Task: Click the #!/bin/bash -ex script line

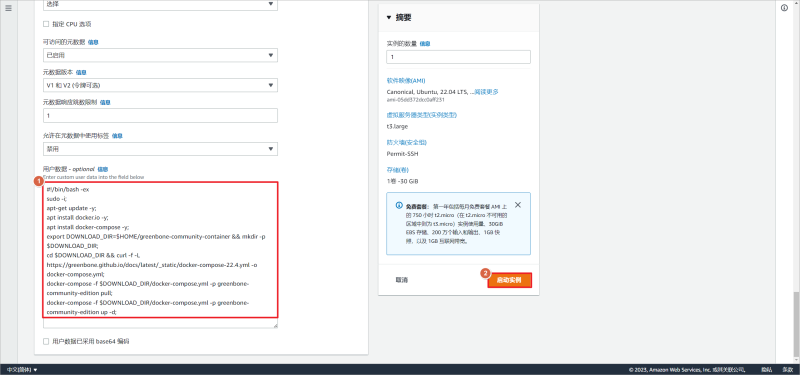Action: pos(68,189)
